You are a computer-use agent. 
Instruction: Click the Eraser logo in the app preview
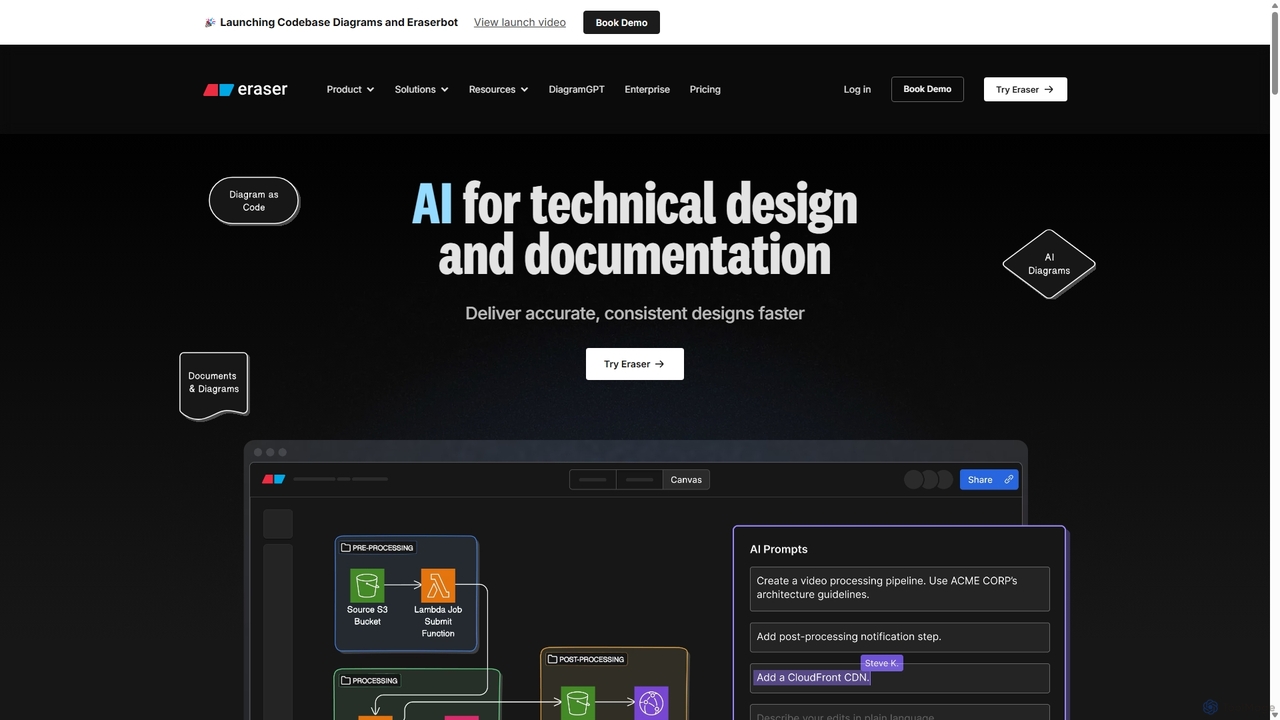(x=274, y=479)
